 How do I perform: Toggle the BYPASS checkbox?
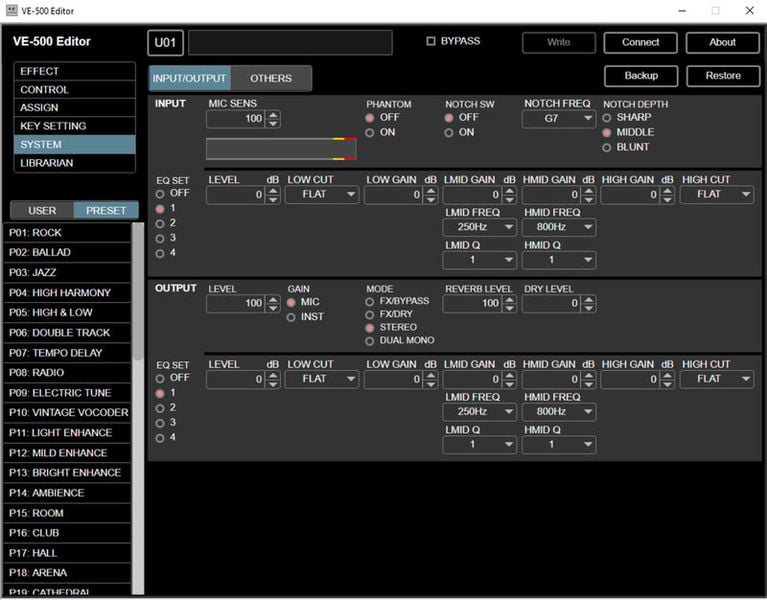(430, 41)
